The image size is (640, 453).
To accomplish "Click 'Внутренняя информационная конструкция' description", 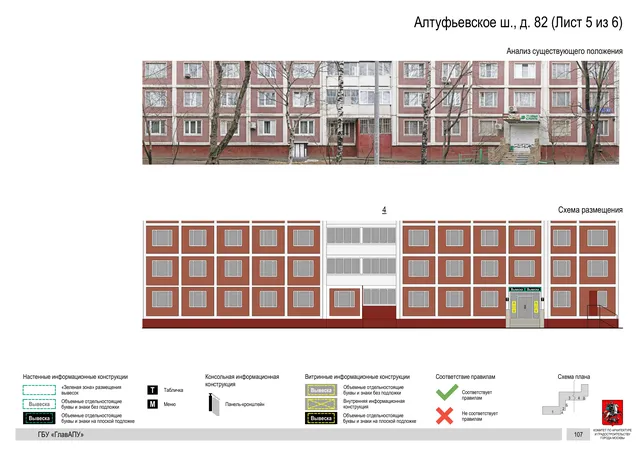I will tap(373, 404).
